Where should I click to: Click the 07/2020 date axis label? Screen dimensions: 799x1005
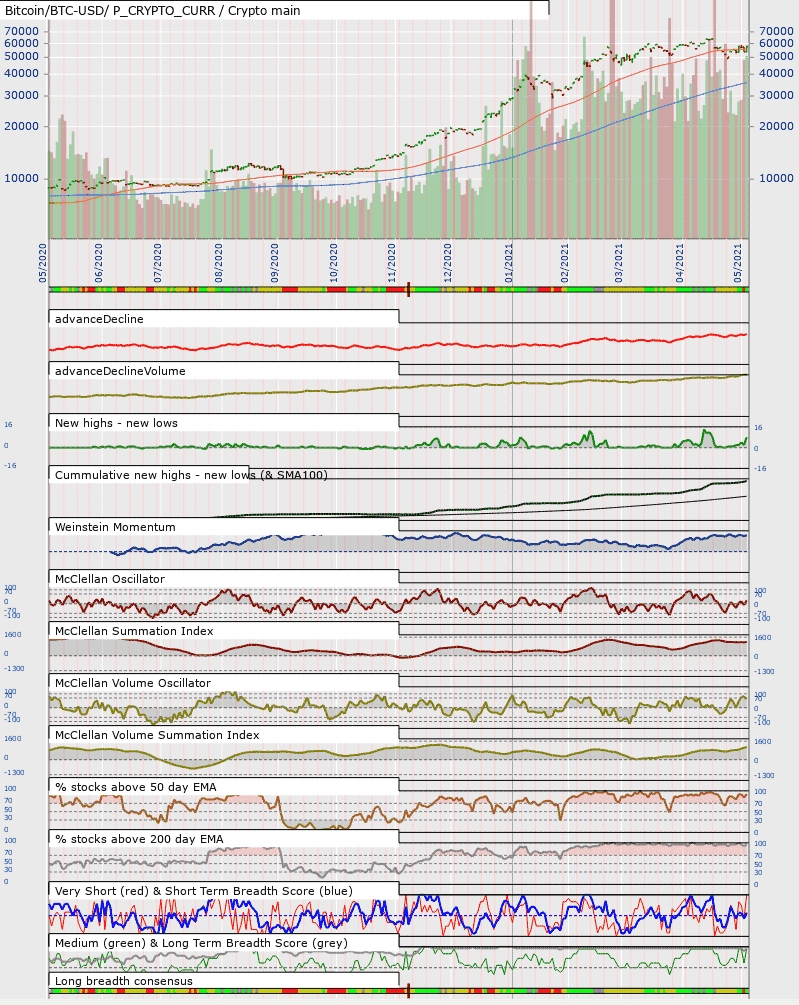(x=158, y=263)
